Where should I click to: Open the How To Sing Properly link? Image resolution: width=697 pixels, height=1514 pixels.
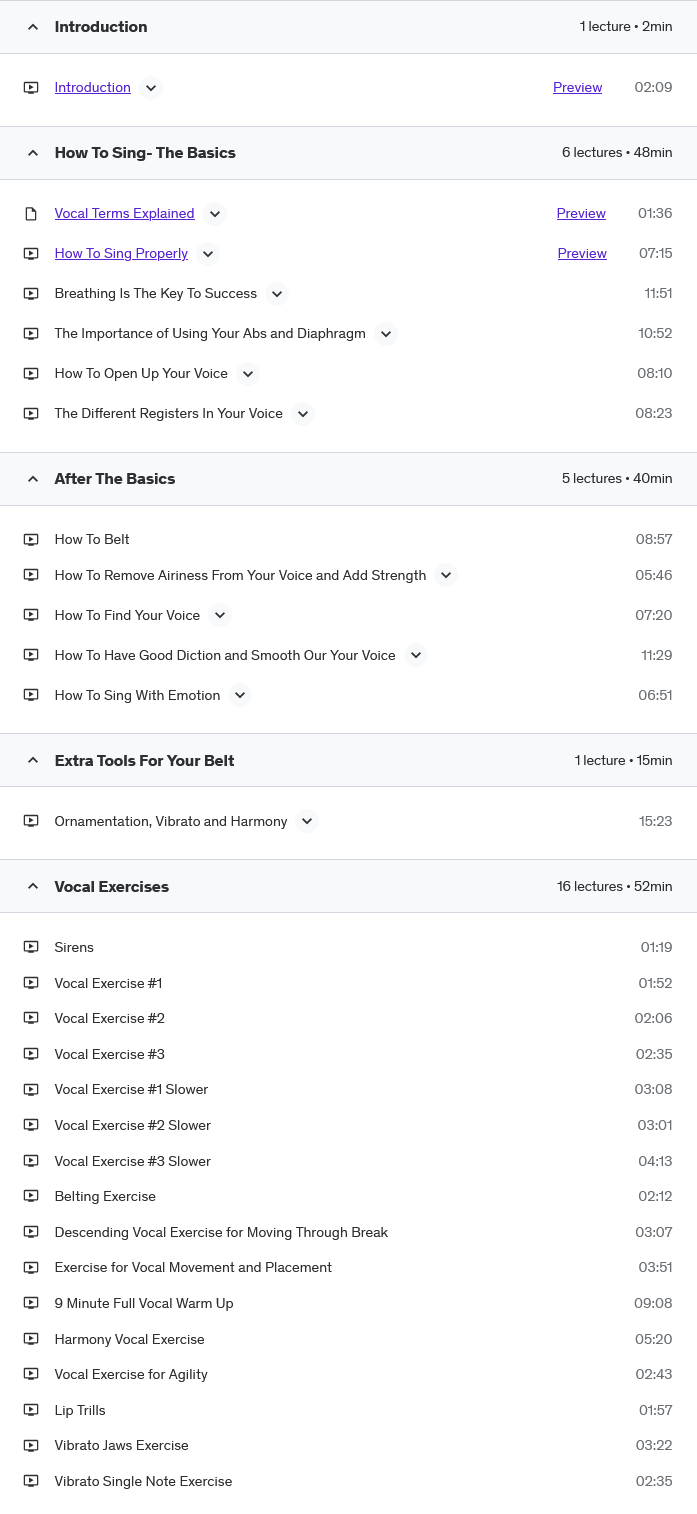[x=121, y=253]
